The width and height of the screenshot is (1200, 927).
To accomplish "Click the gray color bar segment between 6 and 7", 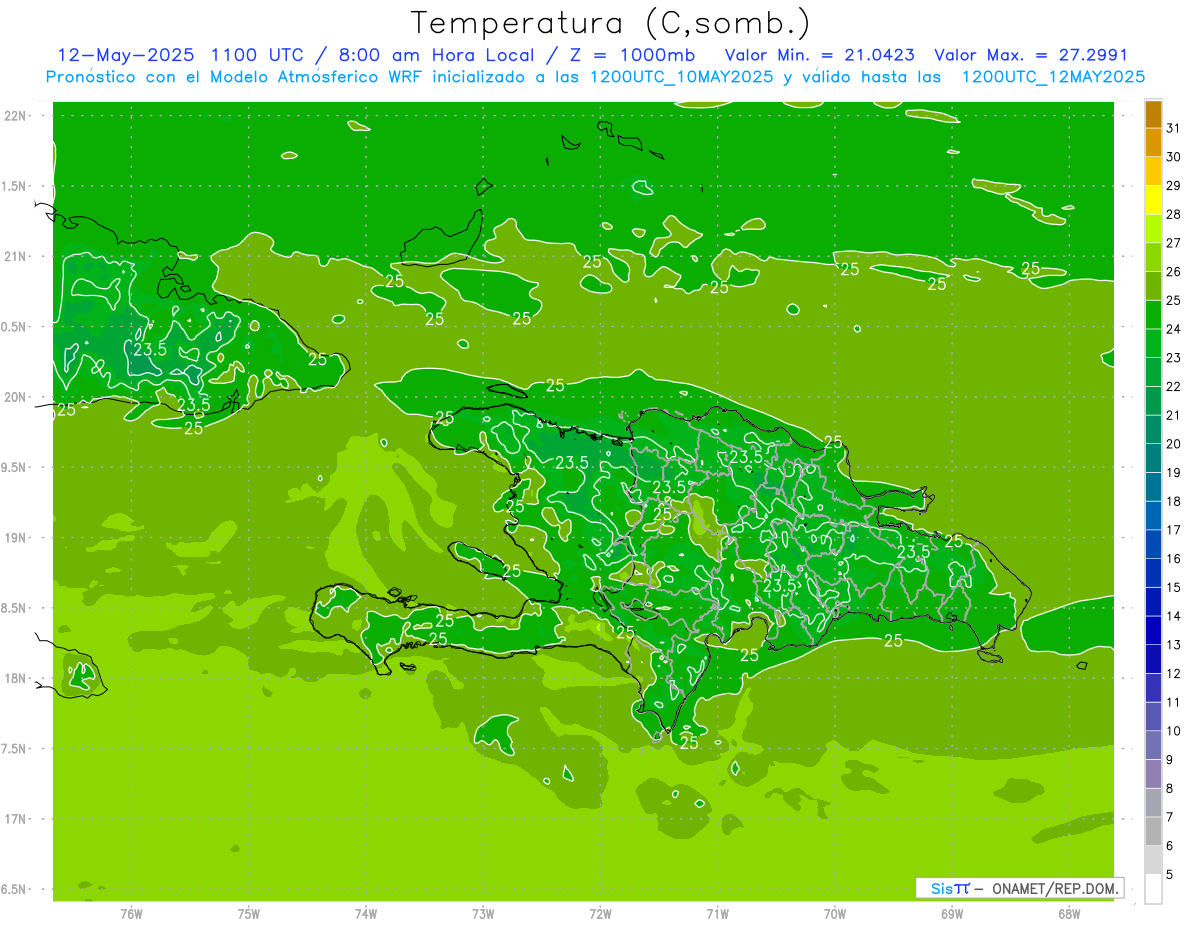I will [1153, 832].
